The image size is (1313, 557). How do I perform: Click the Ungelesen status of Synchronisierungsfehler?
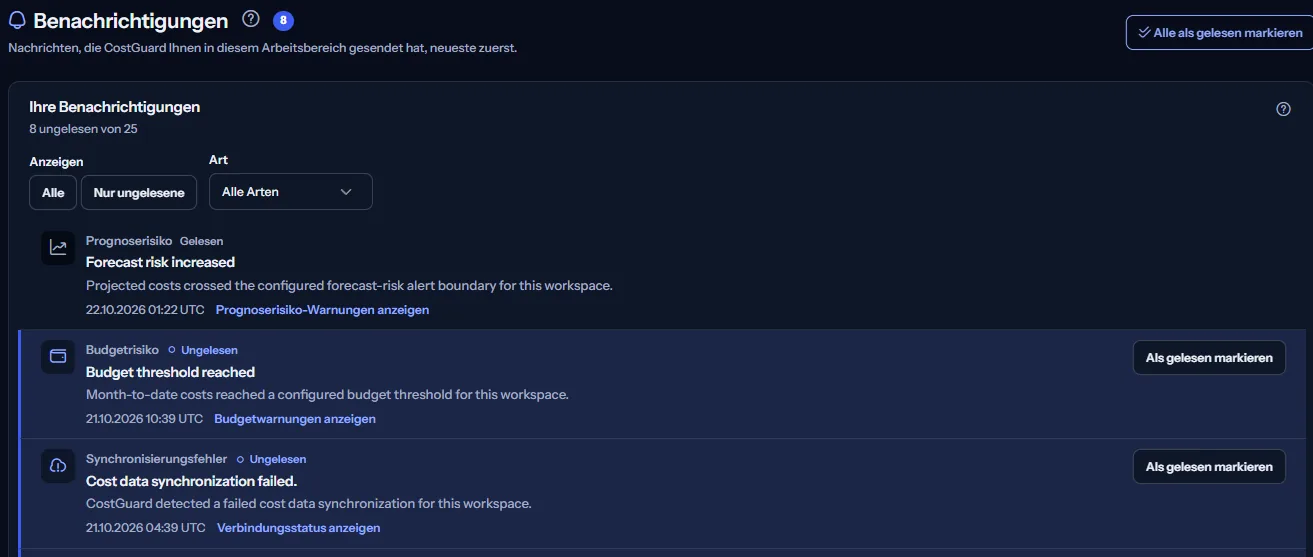point(271,459)
